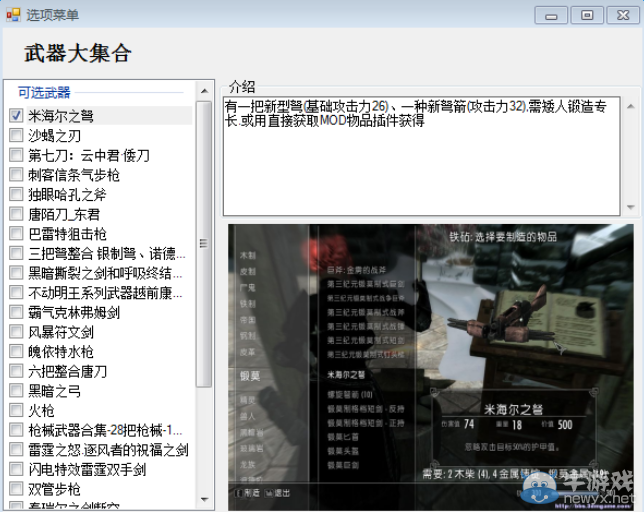Tick the 刺客信条气步枪 checkbox

click(16, 175)
